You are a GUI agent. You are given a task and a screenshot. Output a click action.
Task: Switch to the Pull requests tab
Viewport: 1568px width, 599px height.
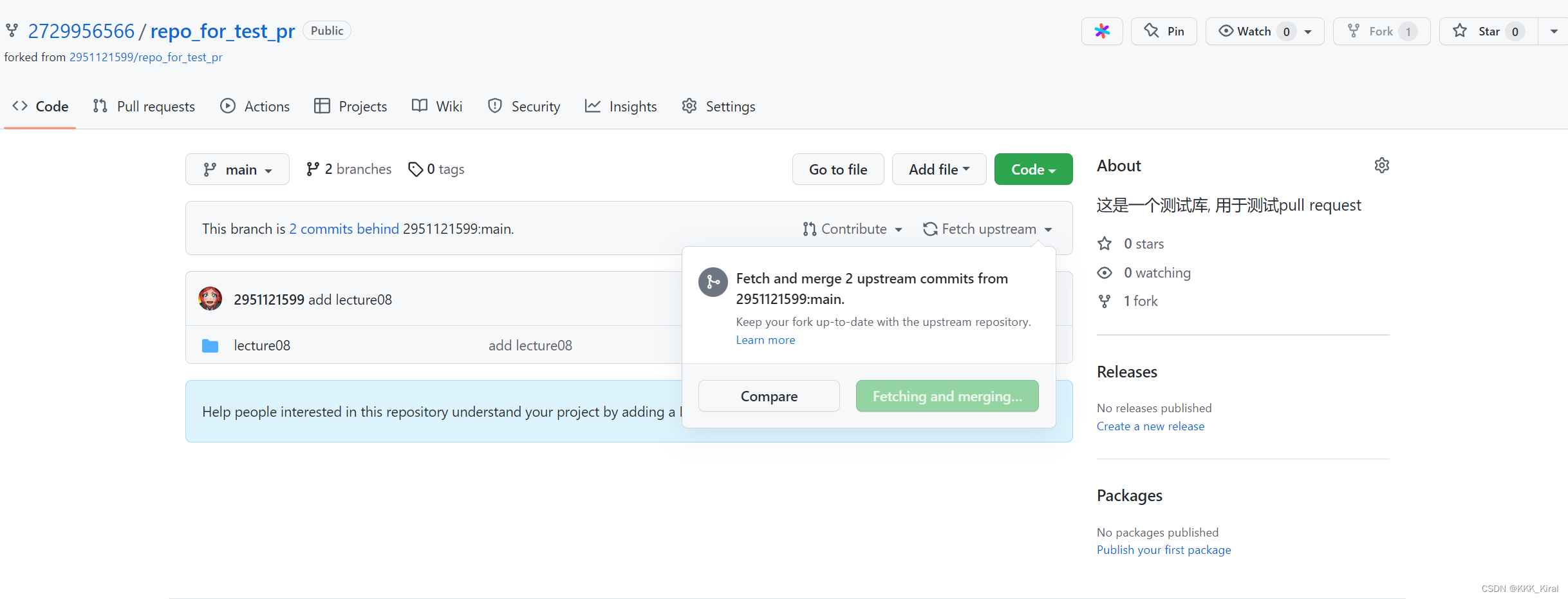[x=144, y=106]
